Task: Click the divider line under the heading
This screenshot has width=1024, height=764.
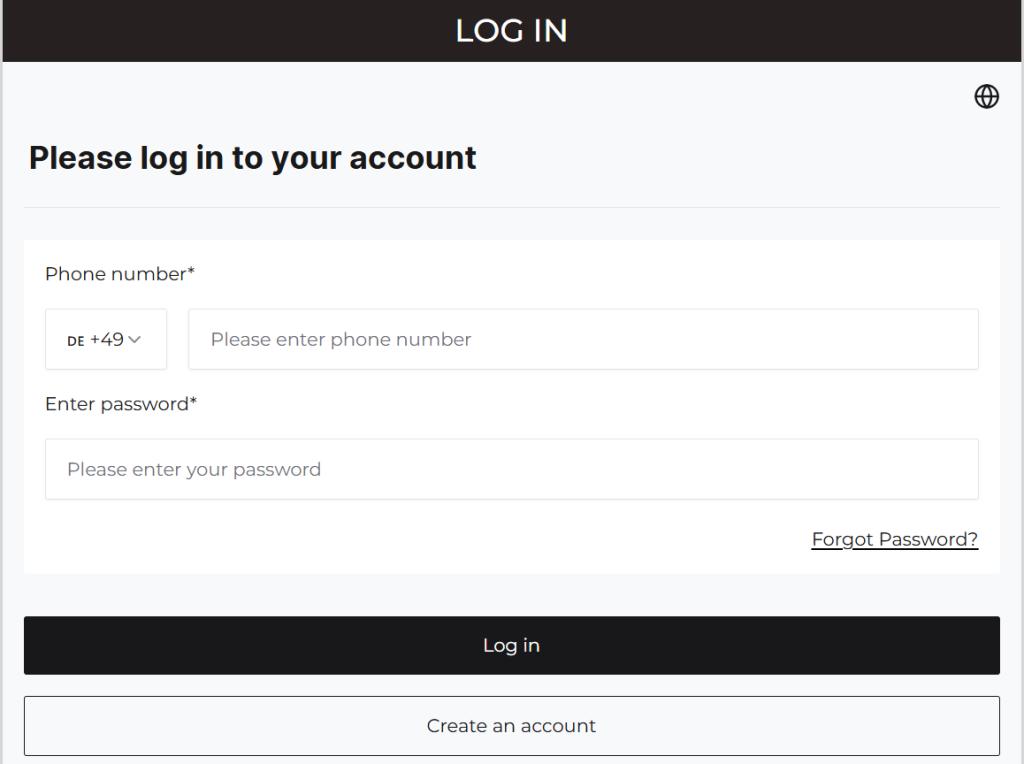Action: point(511,207)
